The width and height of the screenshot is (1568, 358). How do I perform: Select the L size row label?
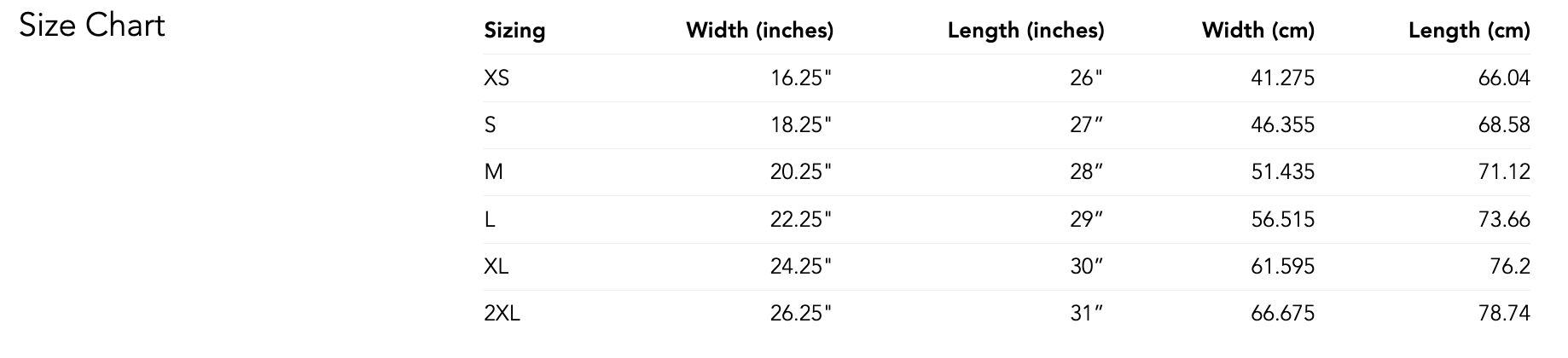[489, 220]
